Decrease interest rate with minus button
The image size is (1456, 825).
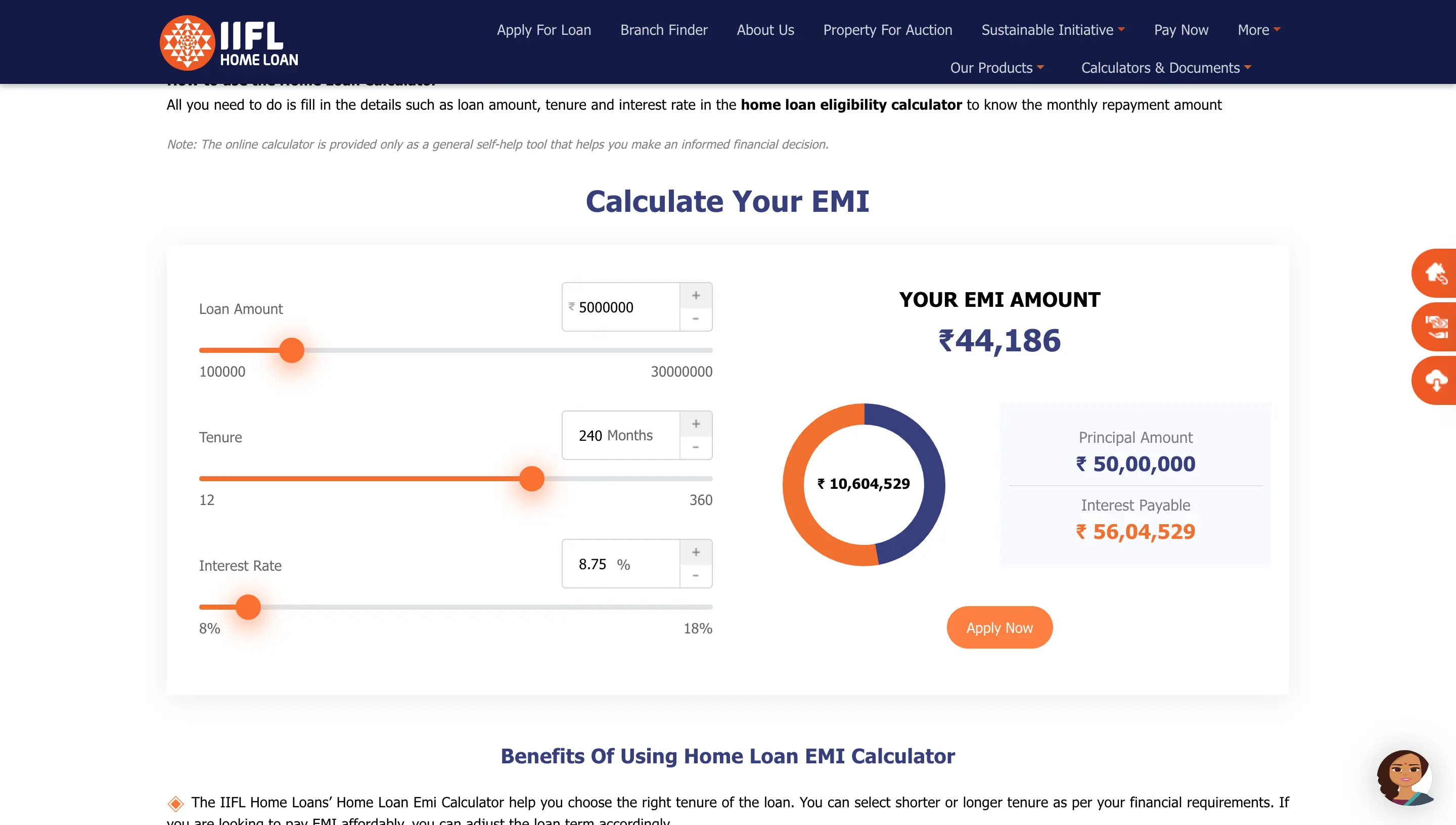pyautogui.click(x=696, y=576)
